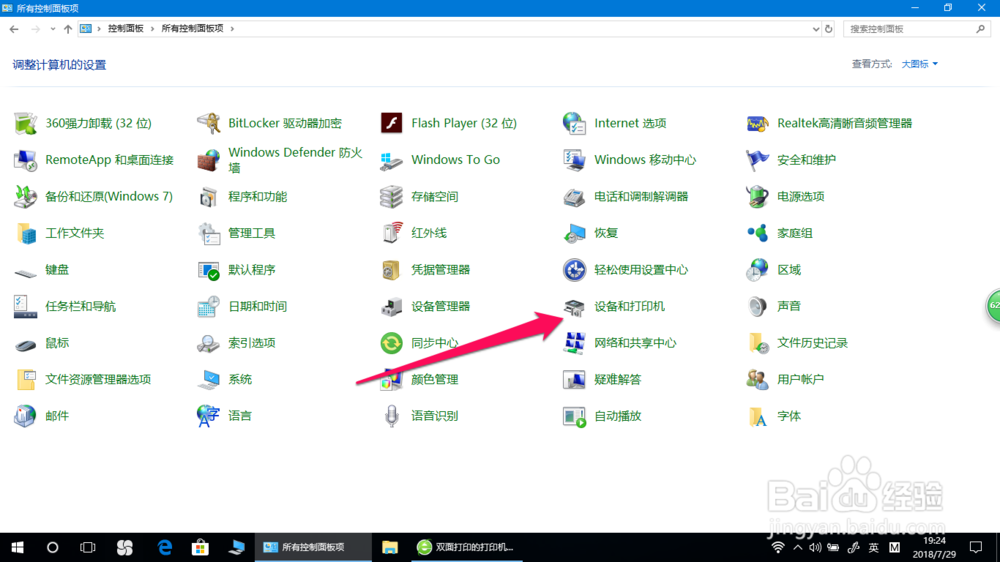1000x562 pixels.
Task: Open 备份和还原(Windows 7) icon
Action: [x=26, y=196]
